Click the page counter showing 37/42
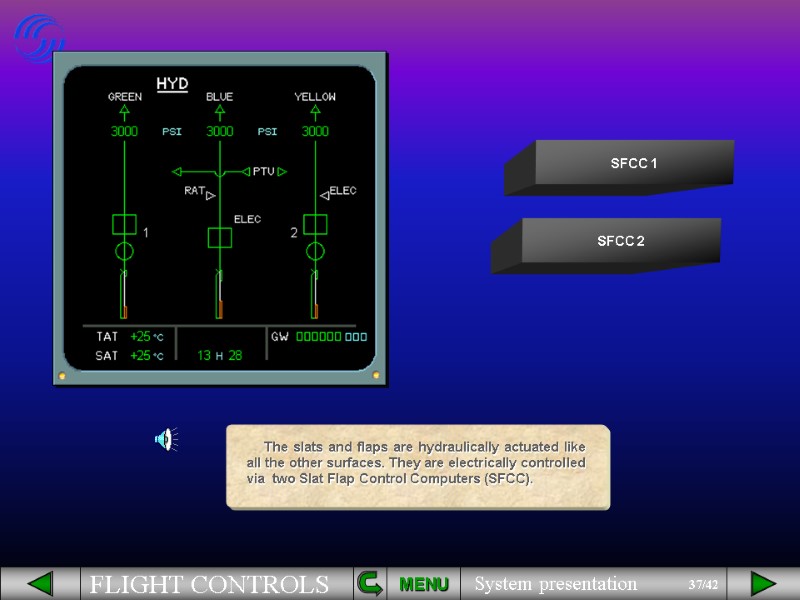Viewport: 800px width, 600px height. [x=704, y=583]
